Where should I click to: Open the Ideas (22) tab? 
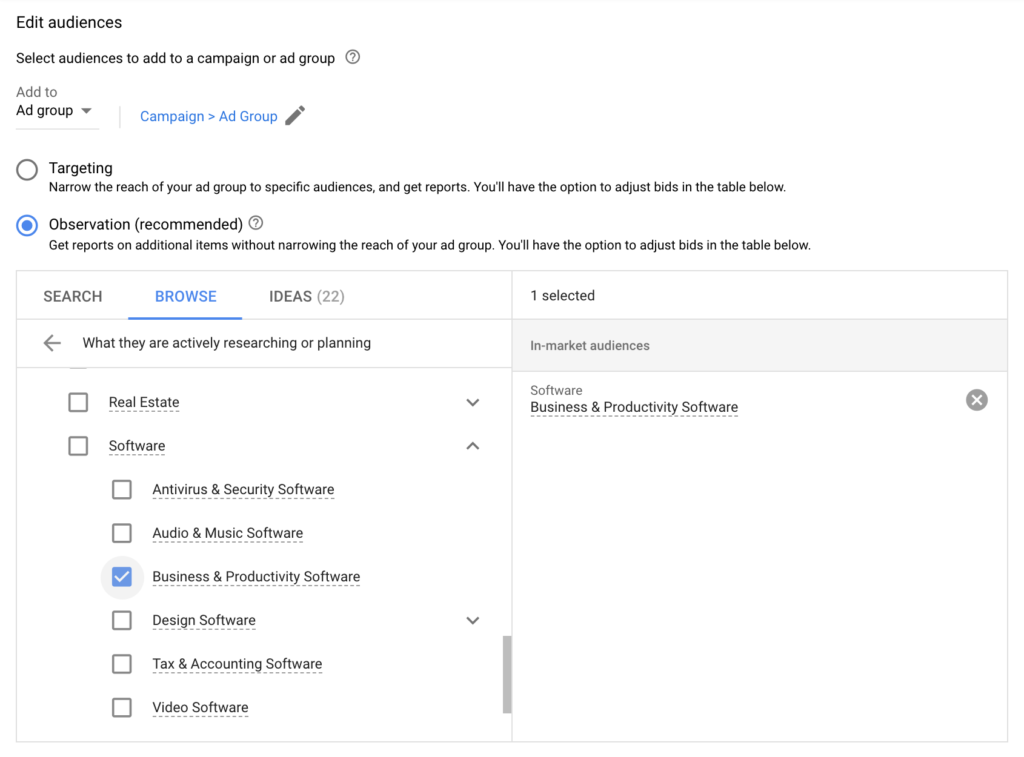click(306, 296)
